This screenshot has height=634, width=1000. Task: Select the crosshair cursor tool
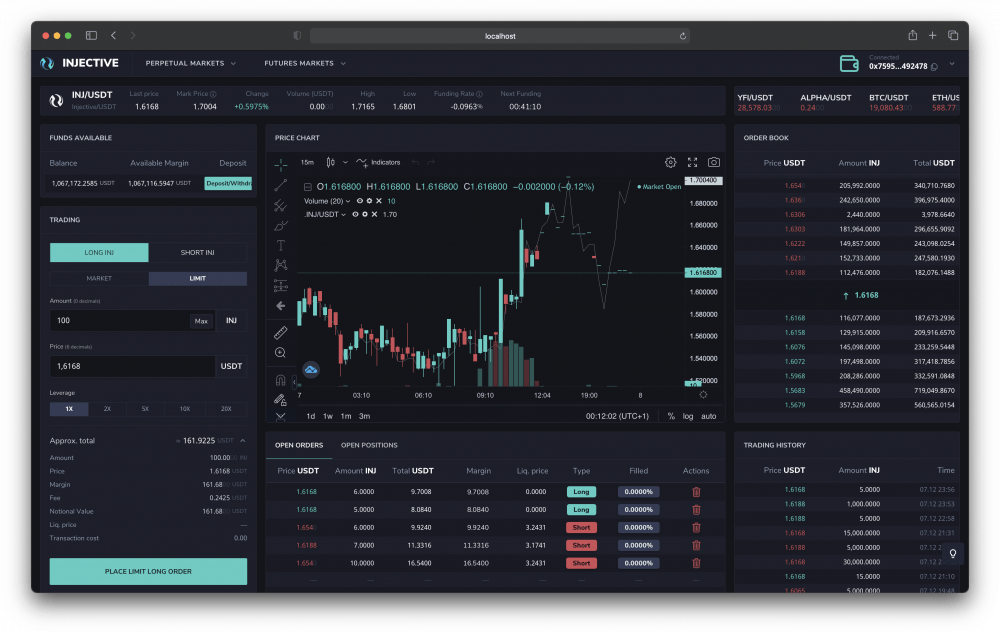281,165
